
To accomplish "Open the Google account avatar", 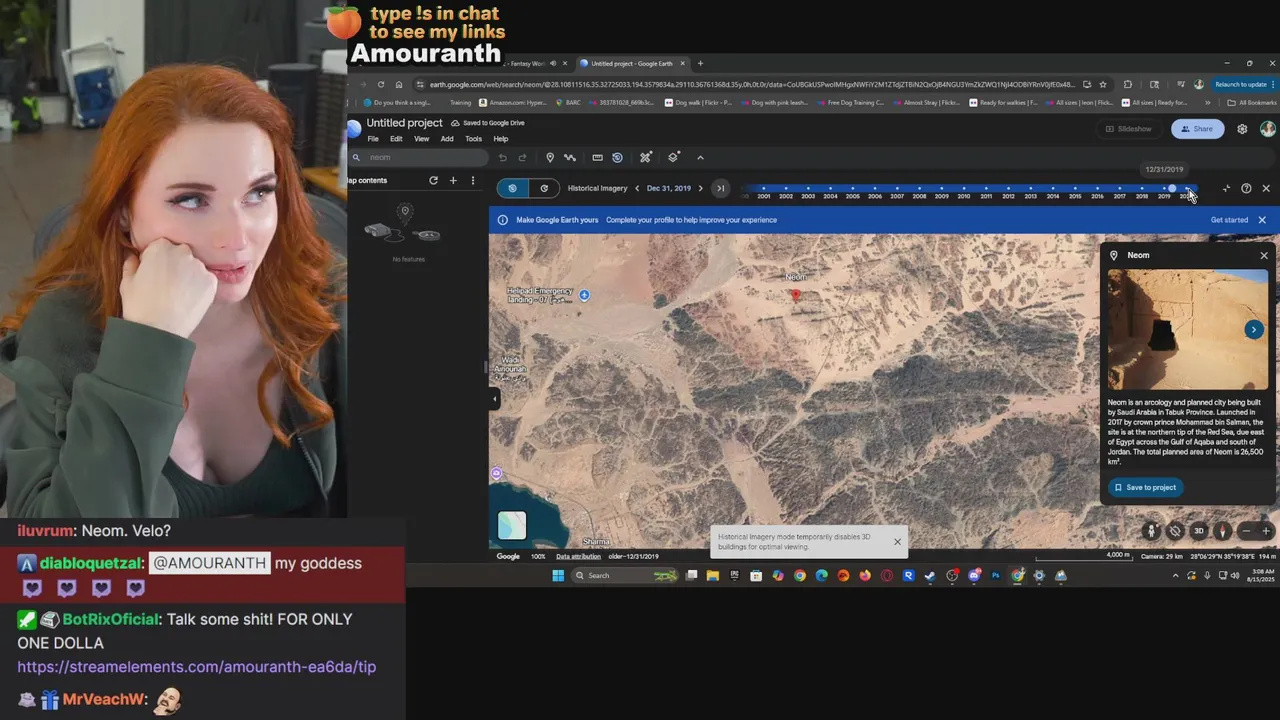I will (1267, 129).
